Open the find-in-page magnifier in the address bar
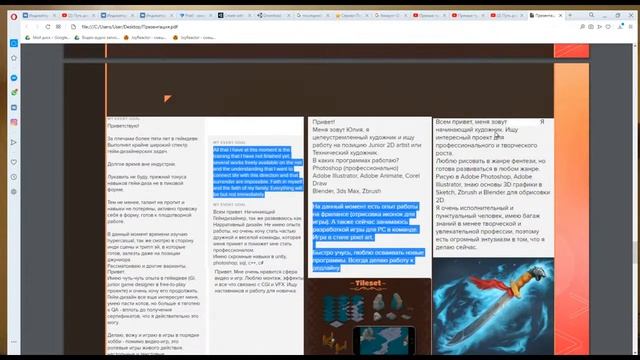The width and height of the screenshot is (640, 360). click(582, 27)
